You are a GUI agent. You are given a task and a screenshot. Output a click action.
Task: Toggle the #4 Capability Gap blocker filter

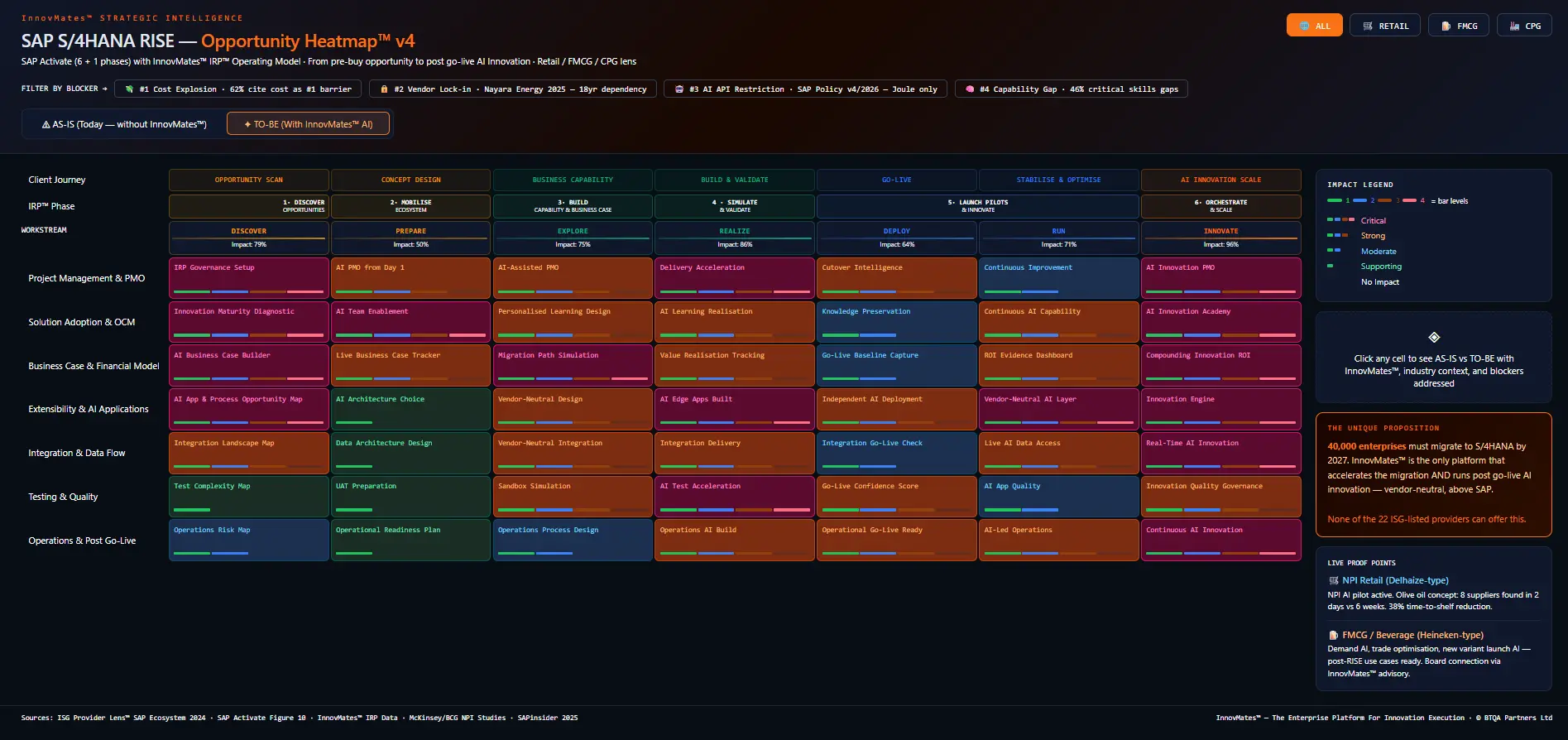[1071, 89]
